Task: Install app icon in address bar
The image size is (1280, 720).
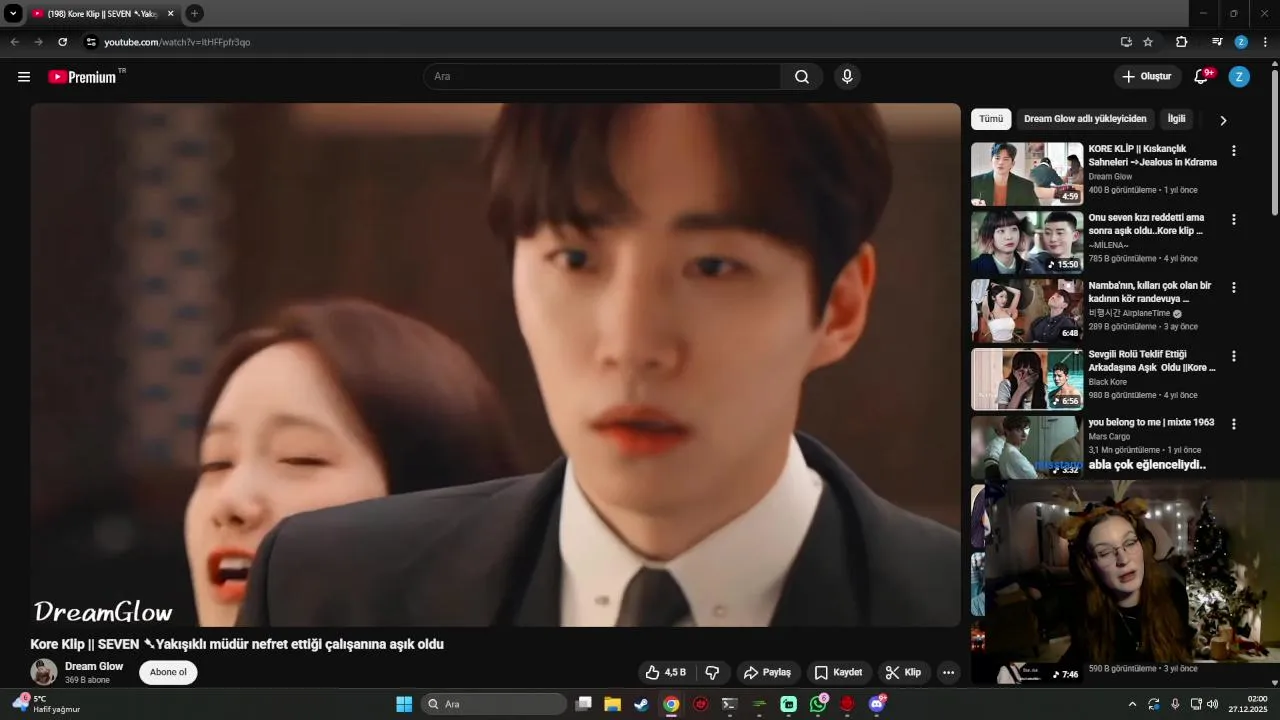Action: [x=1126, y=42]
